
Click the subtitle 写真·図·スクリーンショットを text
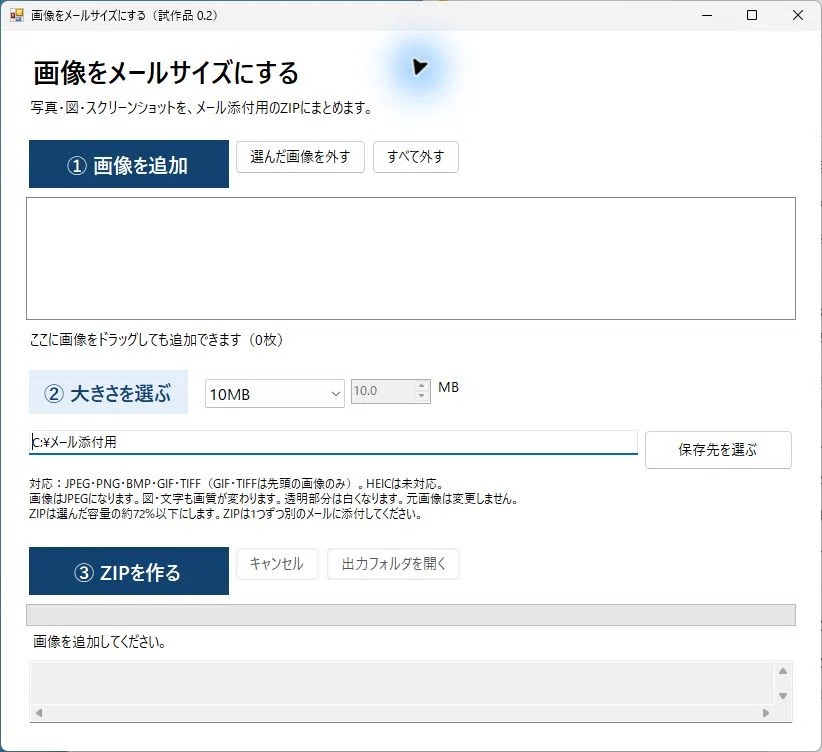(x=202, y=108)
